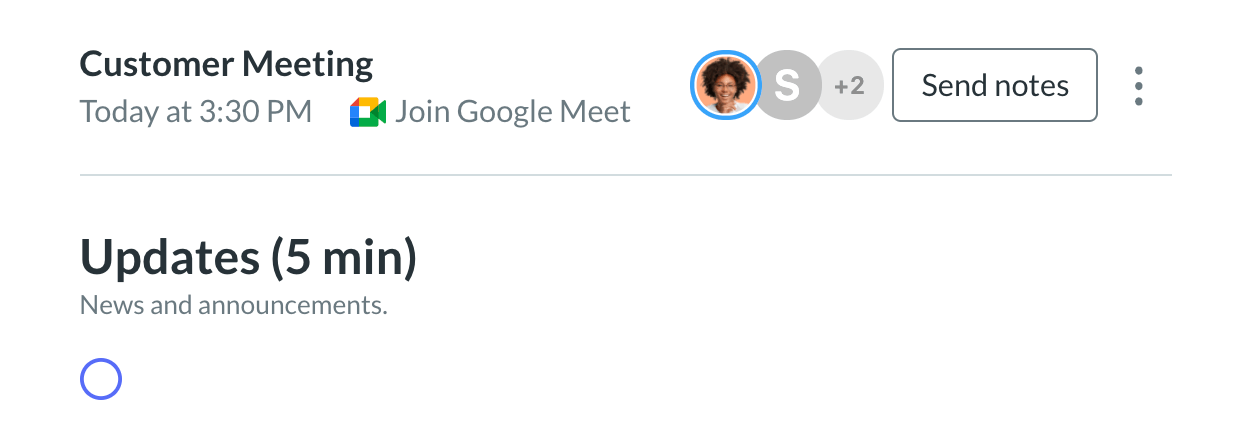Toggle the blue outlined circle checkbox
This screenshot has height=448, width=1248.
click(x=101, y=379)
